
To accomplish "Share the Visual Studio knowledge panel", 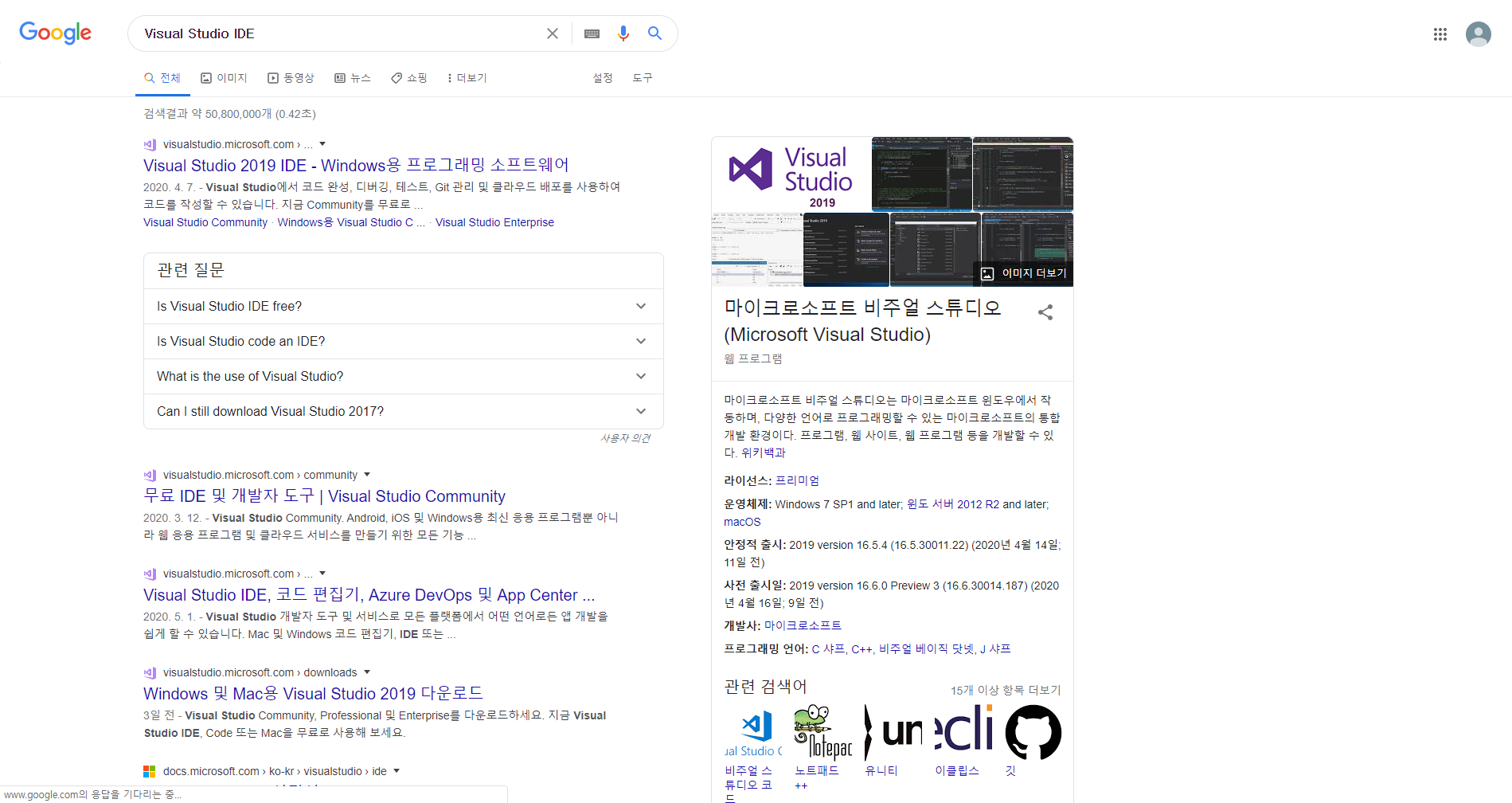I will click(1045, 312).
